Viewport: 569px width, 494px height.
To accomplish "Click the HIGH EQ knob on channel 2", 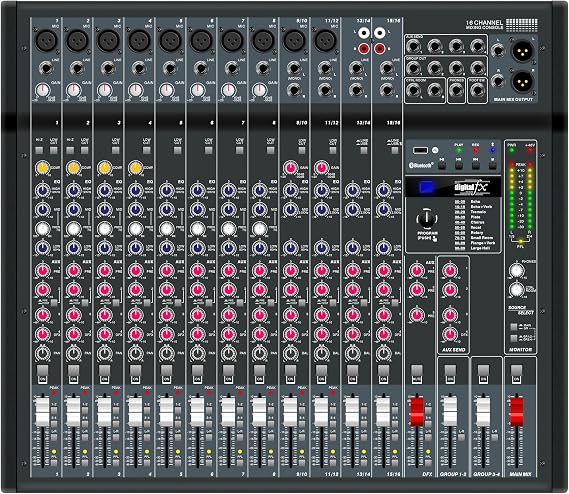I will [x=74, y=190].
